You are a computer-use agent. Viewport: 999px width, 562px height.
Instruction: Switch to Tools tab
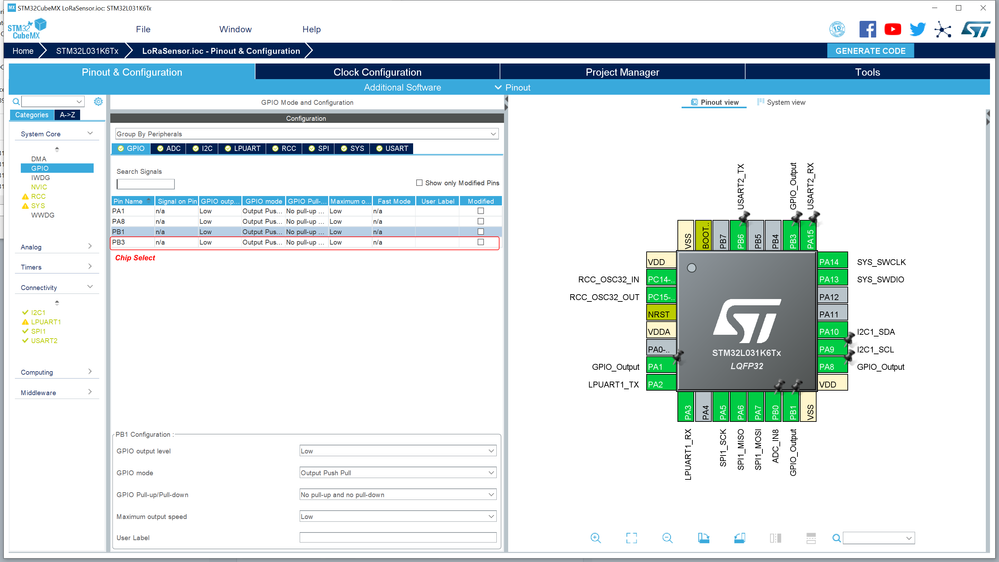click(867, 72)
